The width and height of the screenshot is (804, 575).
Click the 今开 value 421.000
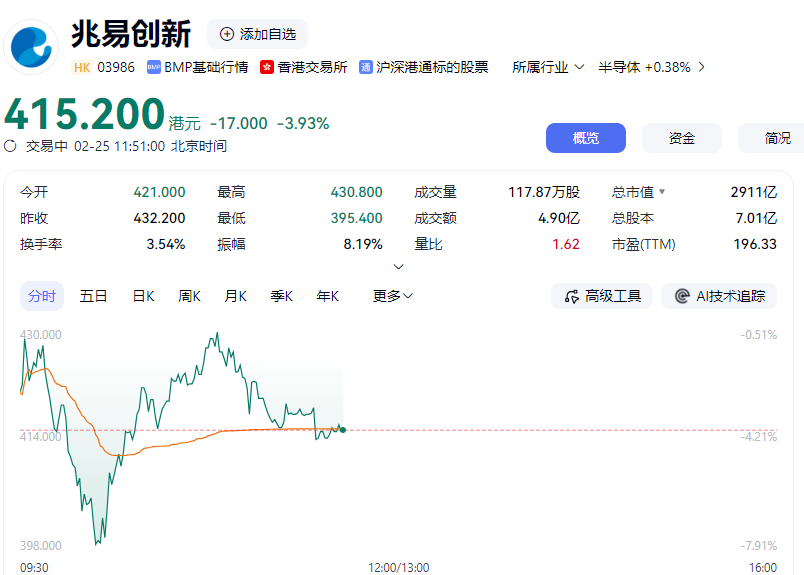click(x=159, y=192)
